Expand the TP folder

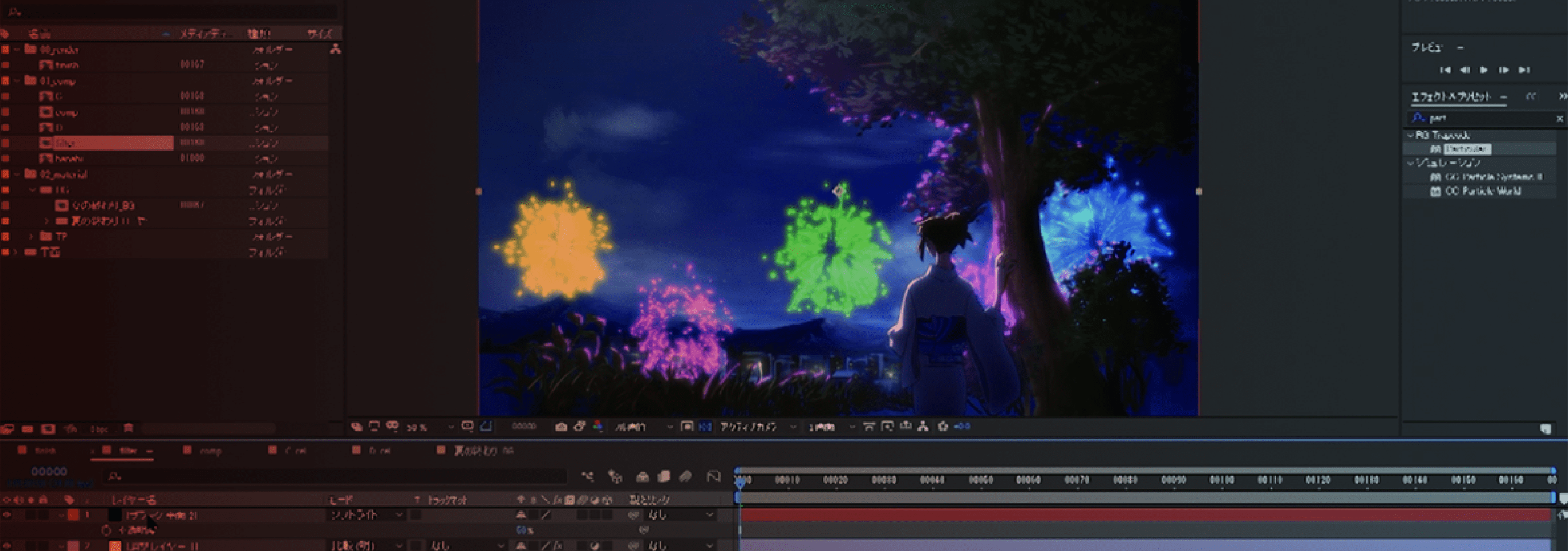[x=32, y=236]
